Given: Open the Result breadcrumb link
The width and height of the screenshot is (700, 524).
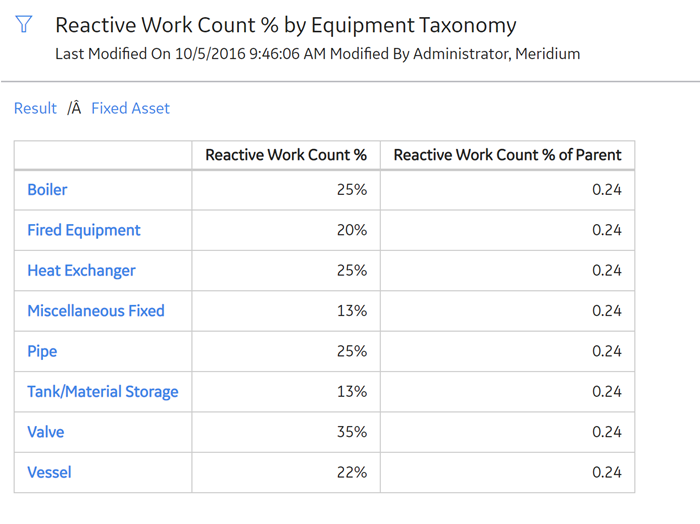Looking at the screenshot, I should [x=35, y=108].
